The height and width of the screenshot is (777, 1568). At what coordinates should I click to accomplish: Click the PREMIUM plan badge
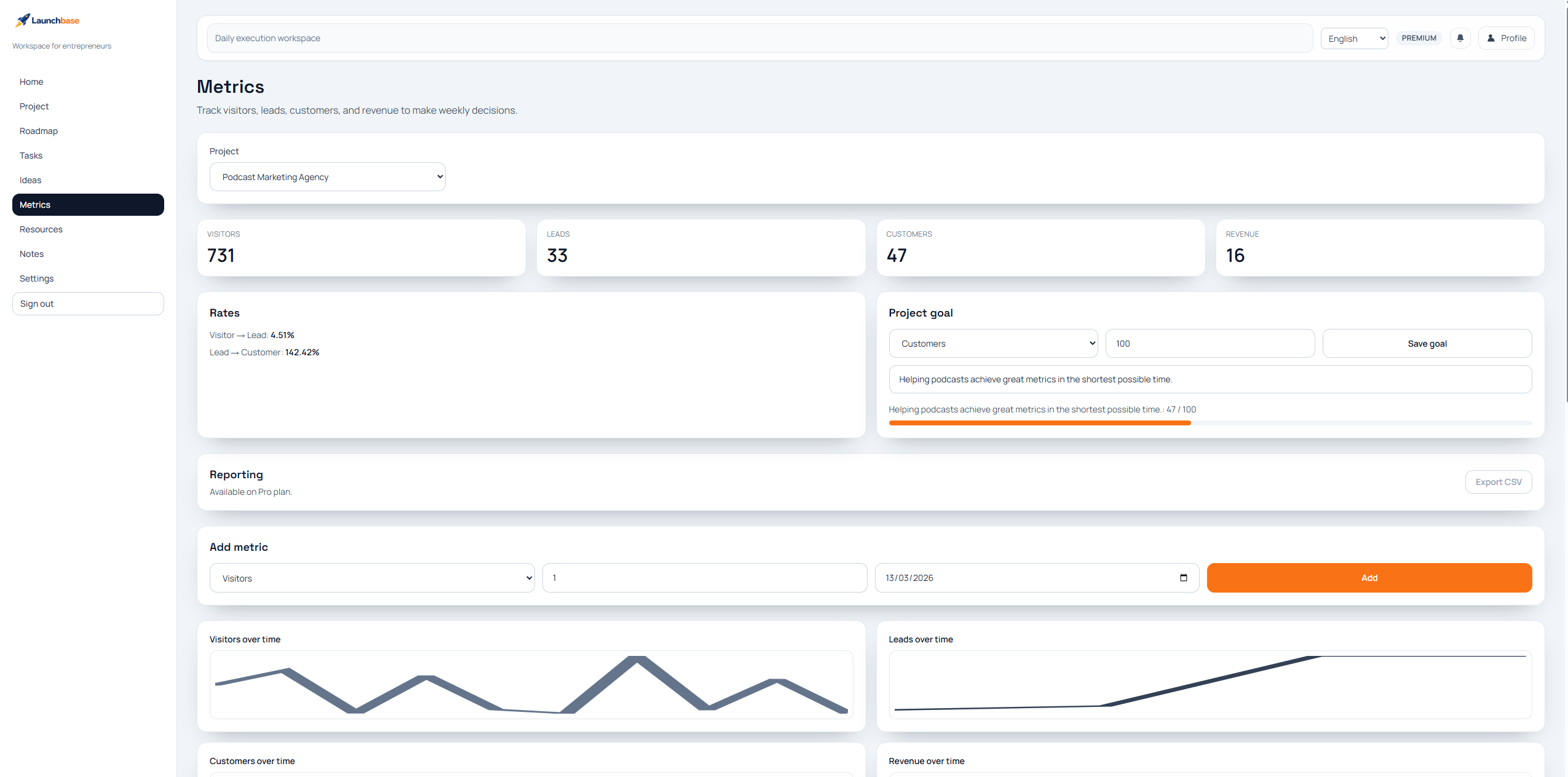point(1419,38)
